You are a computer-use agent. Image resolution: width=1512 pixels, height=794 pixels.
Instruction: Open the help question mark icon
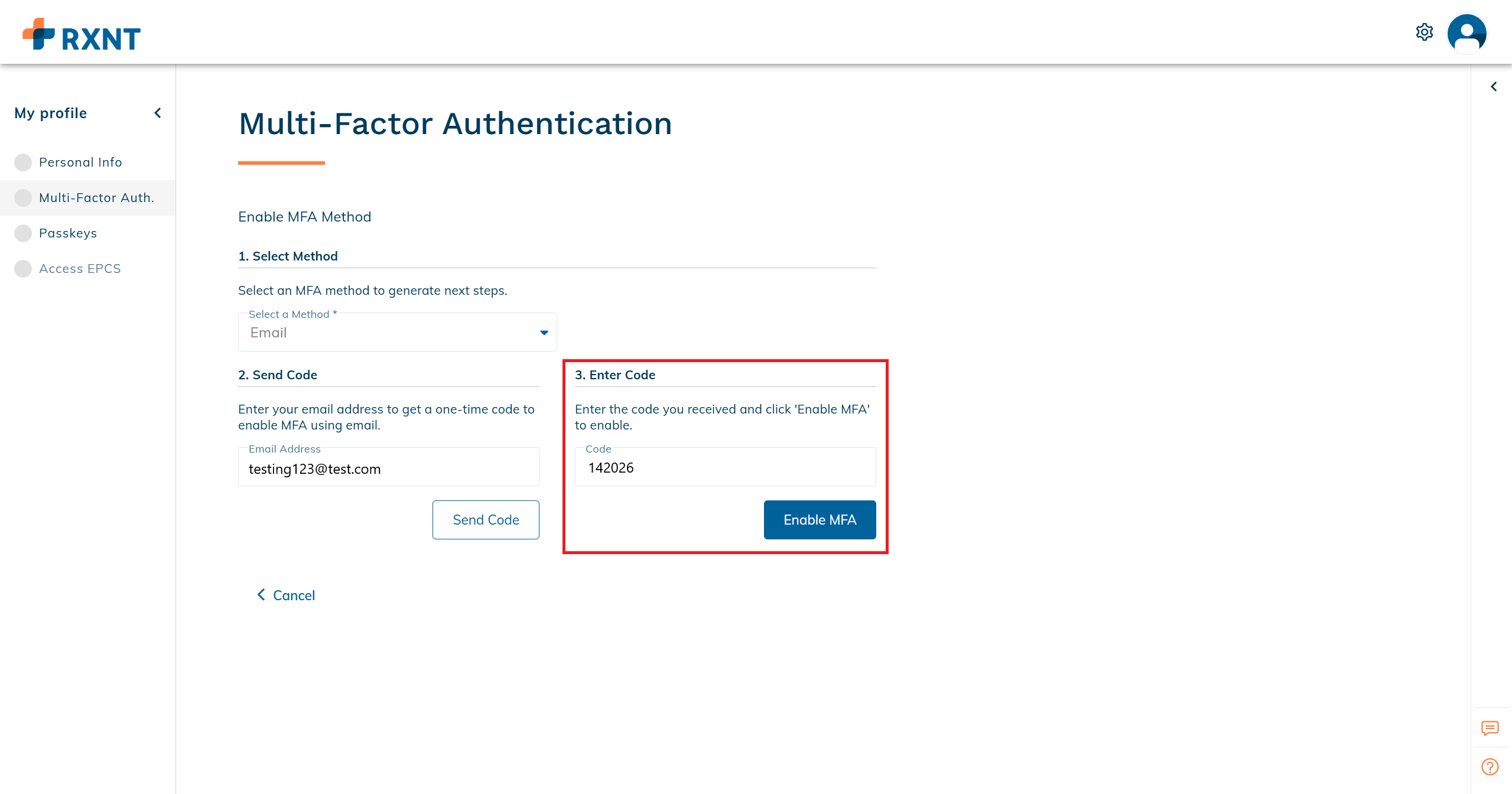(1490, 767)
